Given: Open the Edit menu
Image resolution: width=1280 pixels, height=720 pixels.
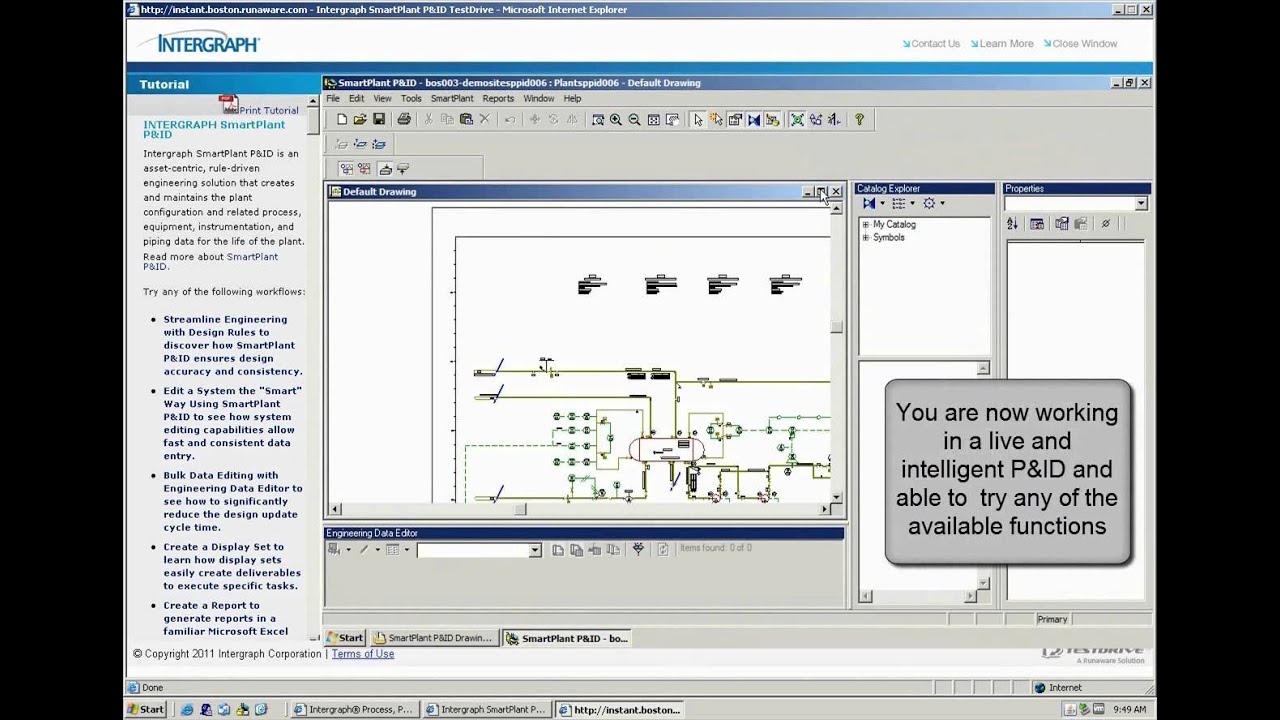Looking at the screenshot, I should click(356, 99).
